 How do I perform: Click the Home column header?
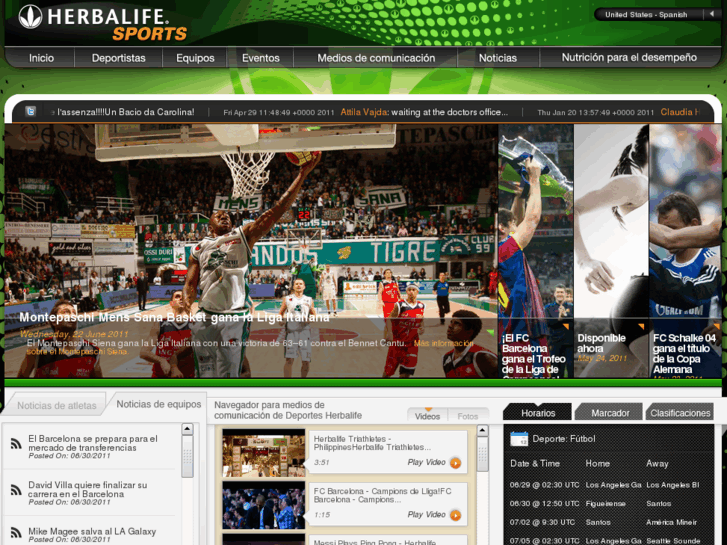pyautogui.click(x=597, y=463)
